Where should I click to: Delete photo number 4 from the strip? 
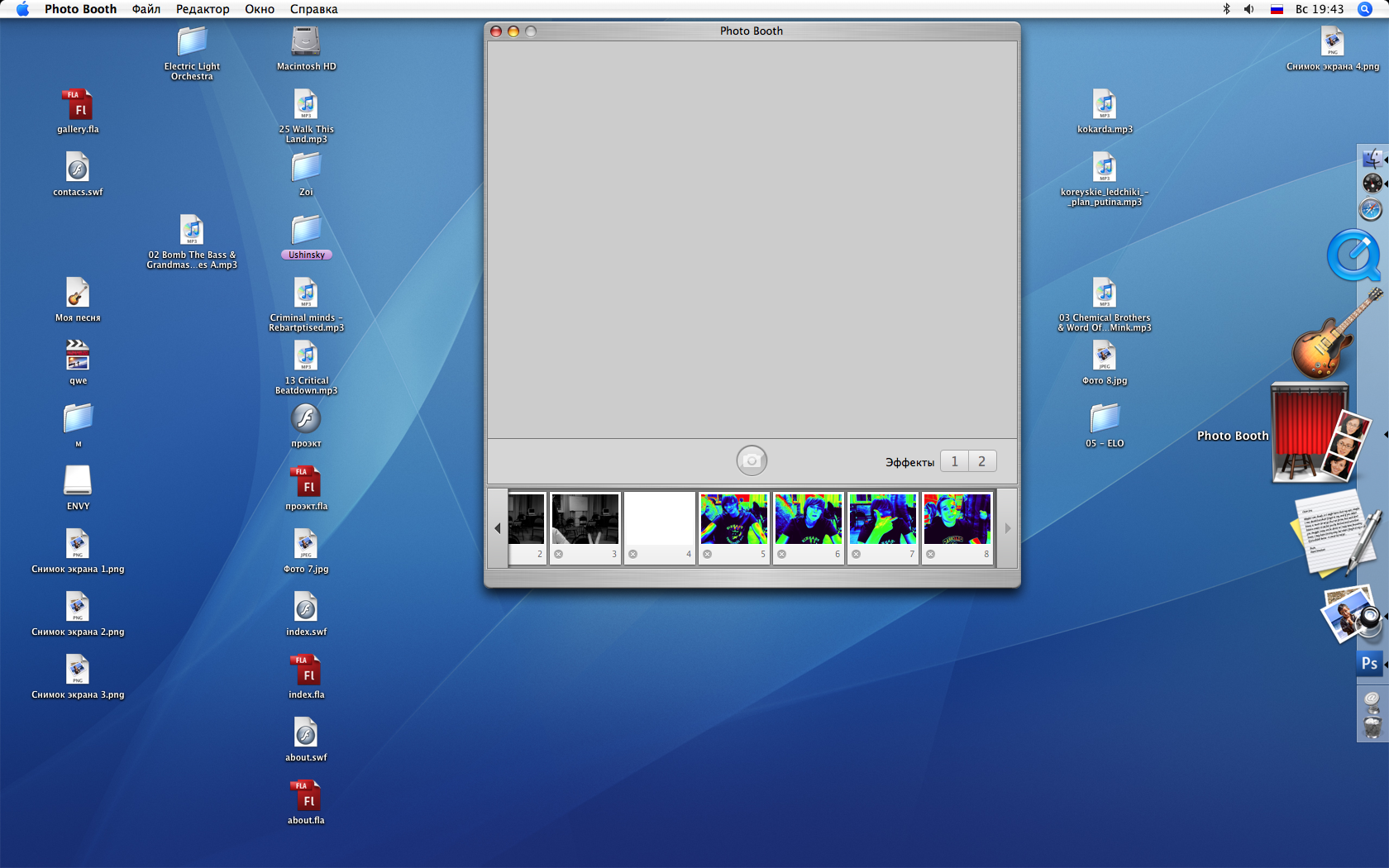tap(633, 554)
